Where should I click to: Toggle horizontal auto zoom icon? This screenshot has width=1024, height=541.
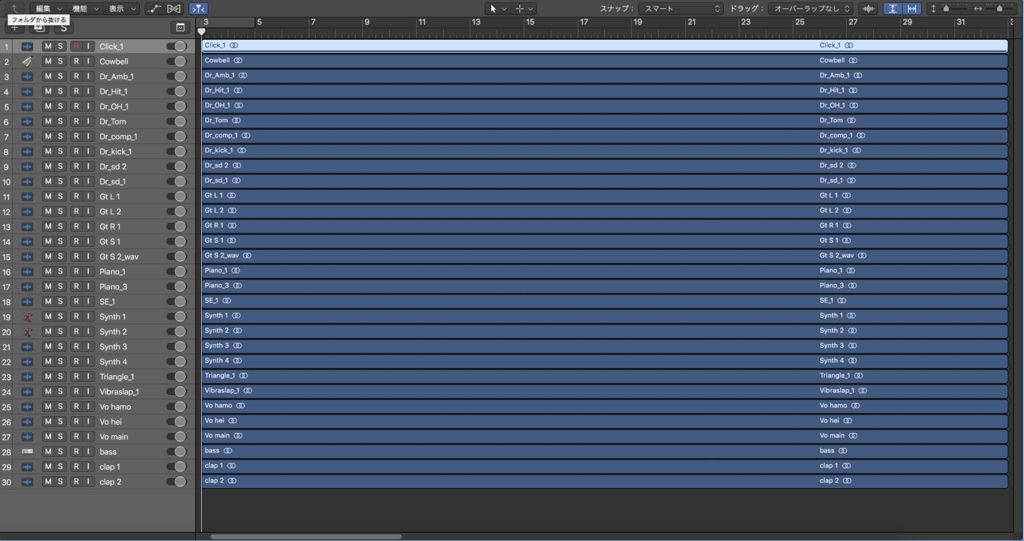point(912,8)
